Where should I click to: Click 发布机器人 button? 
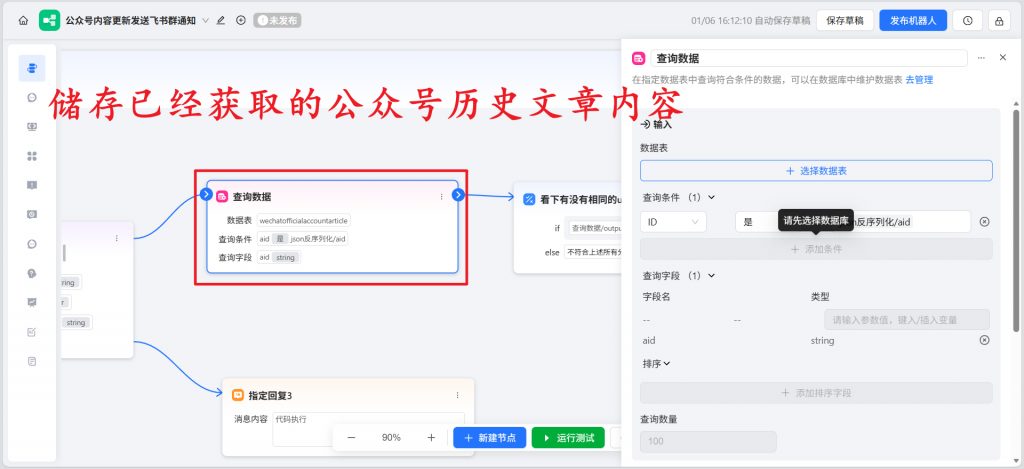[x=913, y=20]
